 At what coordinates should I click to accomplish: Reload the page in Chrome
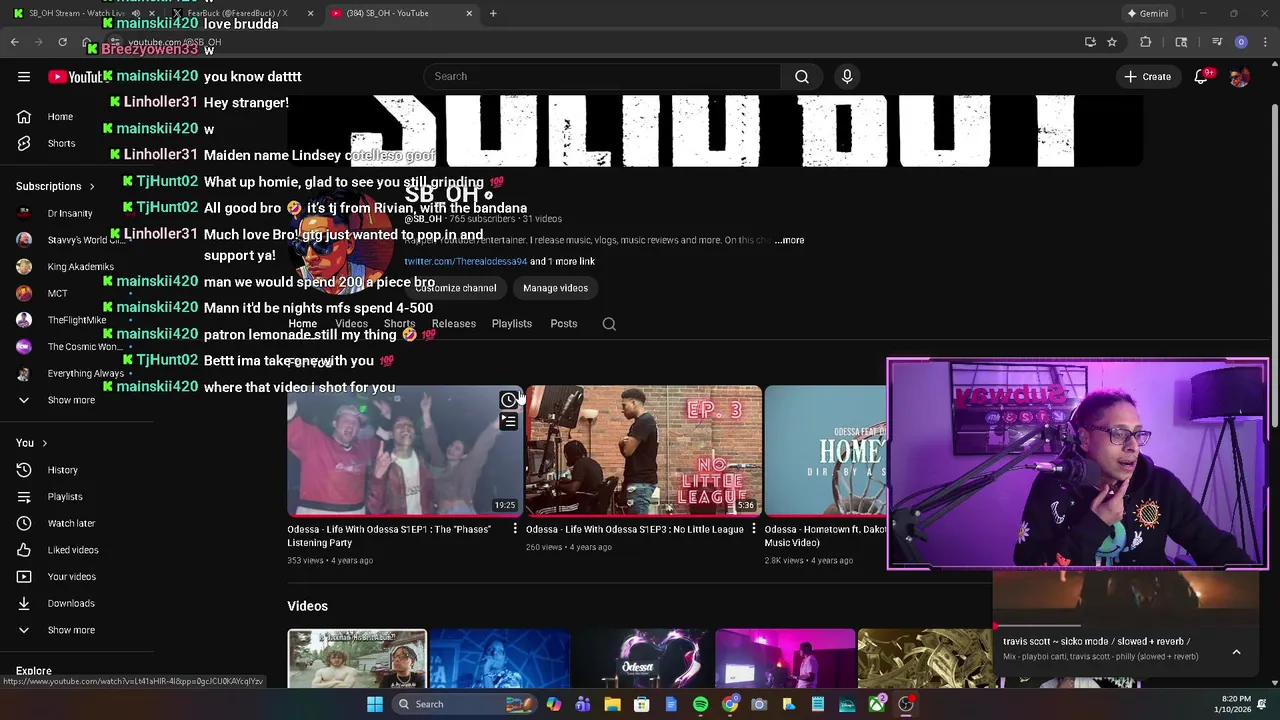click(x=62, y=42)
